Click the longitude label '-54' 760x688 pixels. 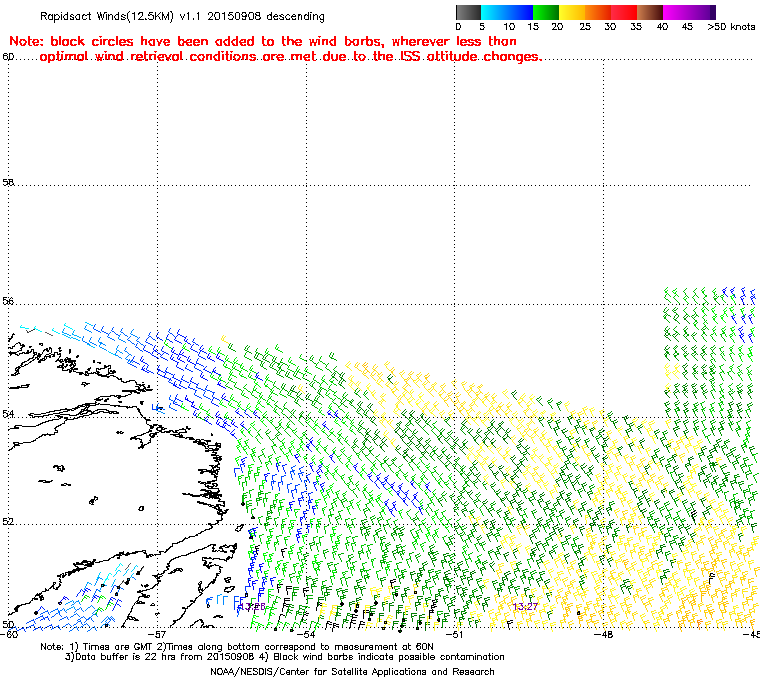click(306, 634)
